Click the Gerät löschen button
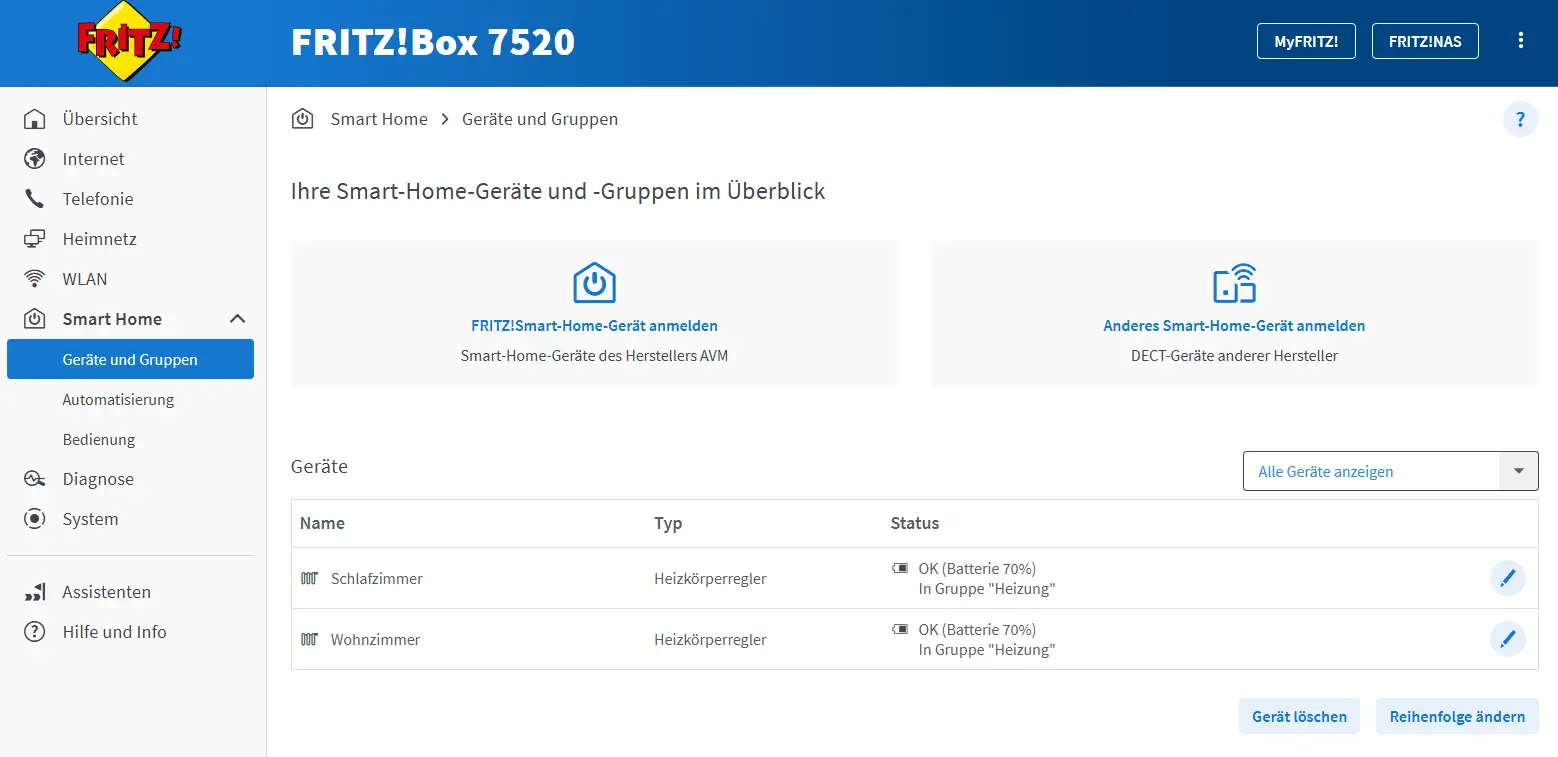This screenshot has height=757, width=1558. [1298, 716]
